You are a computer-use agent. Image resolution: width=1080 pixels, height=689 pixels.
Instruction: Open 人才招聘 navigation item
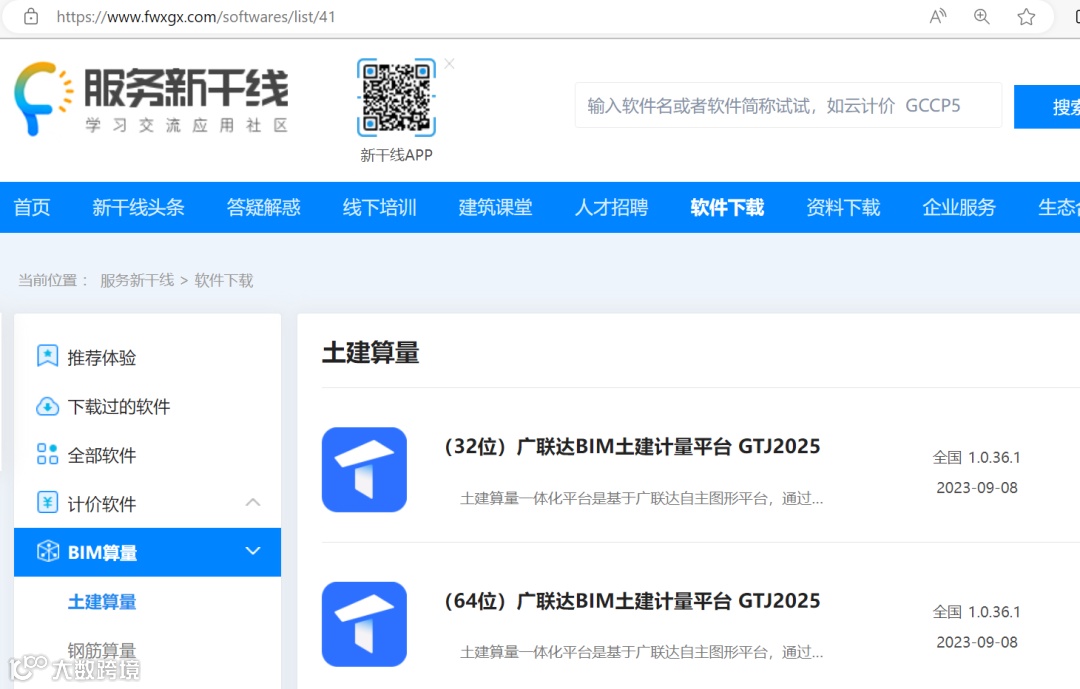tap(612, 207)
